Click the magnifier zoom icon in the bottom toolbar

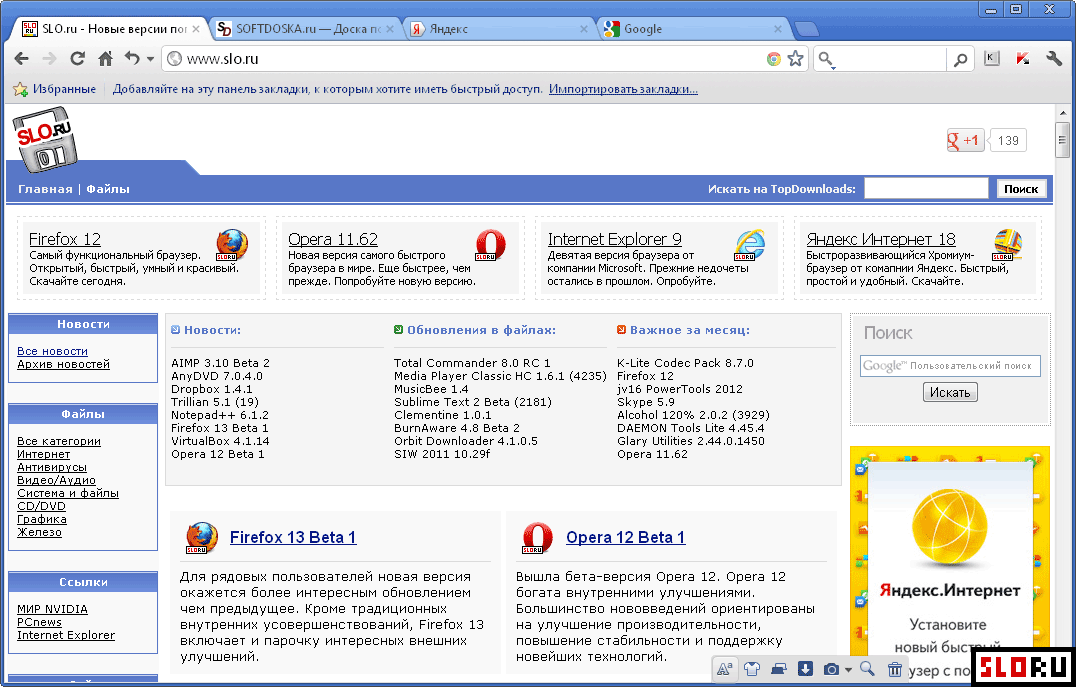click(867, 669)
